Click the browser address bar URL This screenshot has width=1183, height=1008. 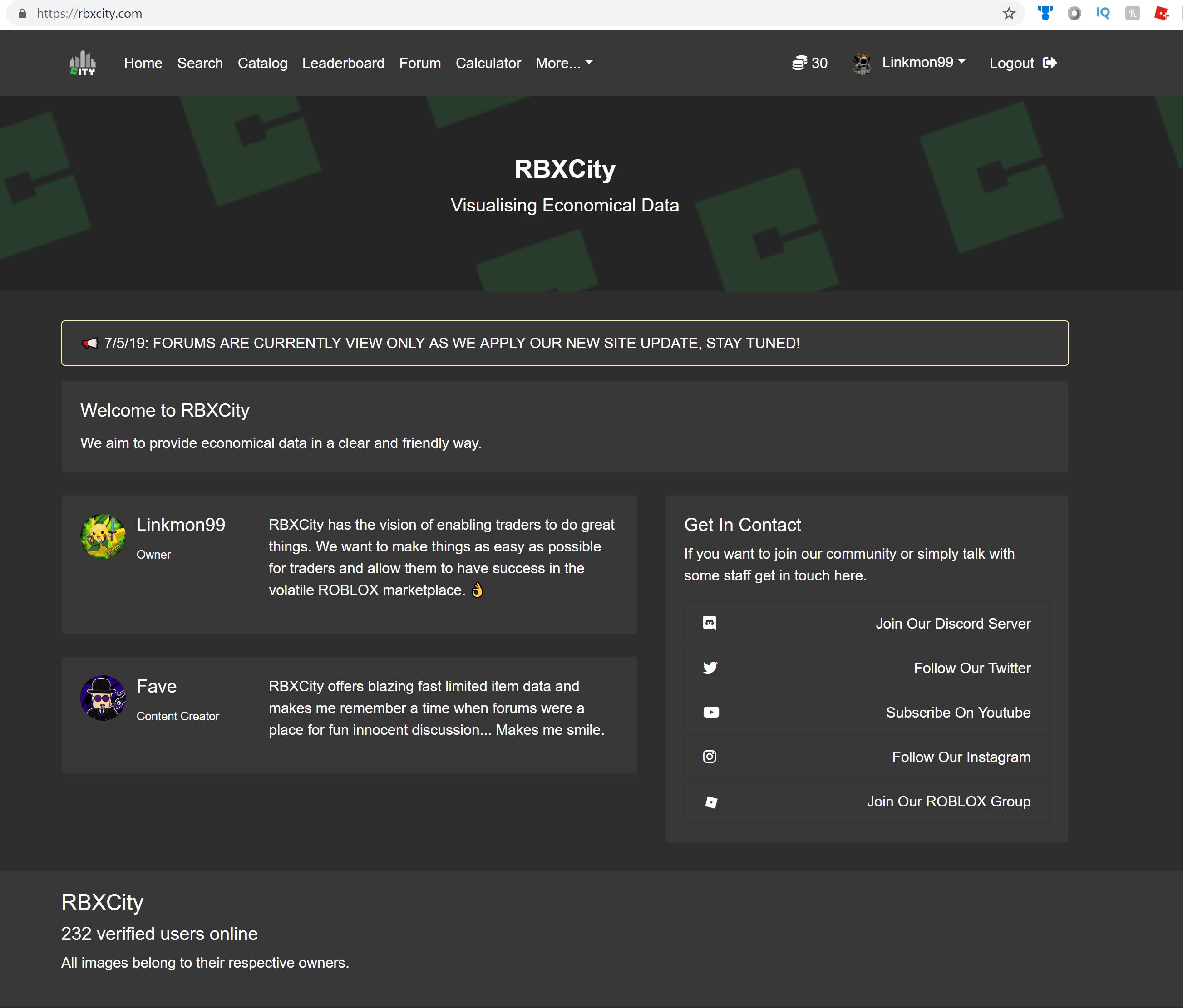[89, 14]
